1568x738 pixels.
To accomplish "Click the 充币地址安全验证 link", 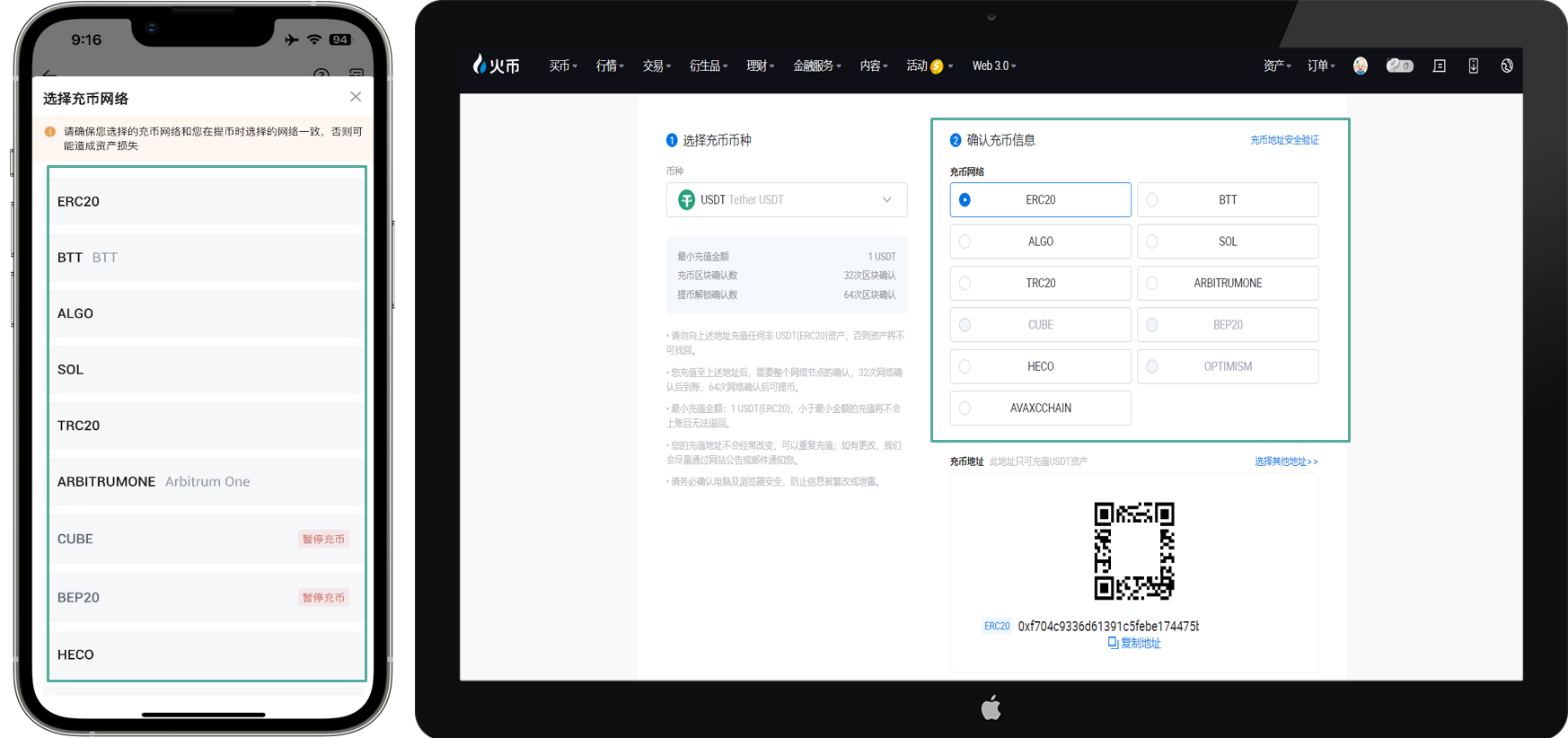I will coord(1284,140).
